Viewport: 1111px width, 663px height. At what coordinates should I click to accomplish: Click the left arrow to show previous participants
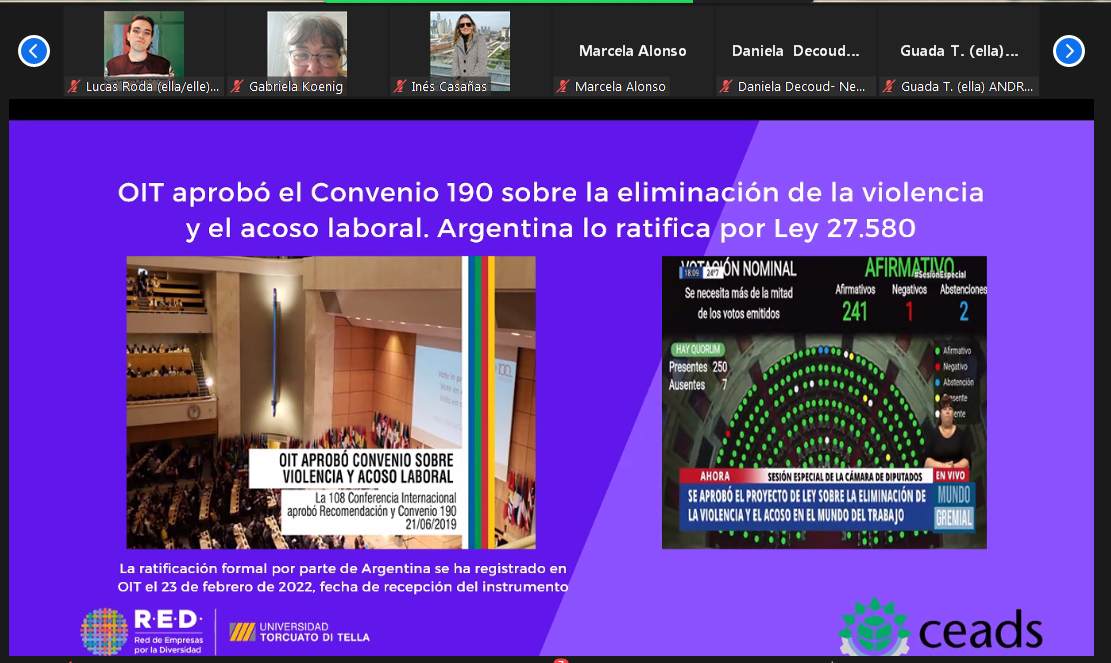(34, 50)
